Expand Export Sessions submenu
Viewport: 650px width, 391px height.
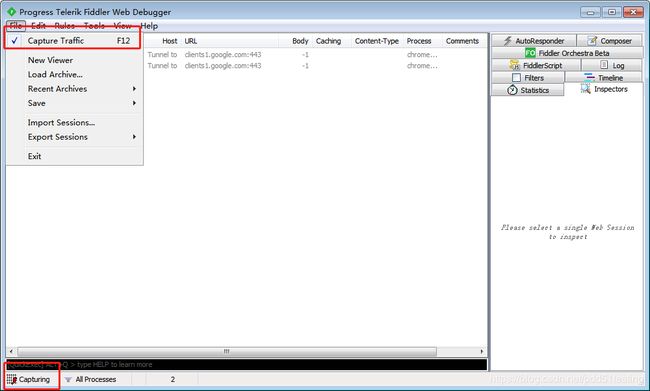click(x=75, y=137)
